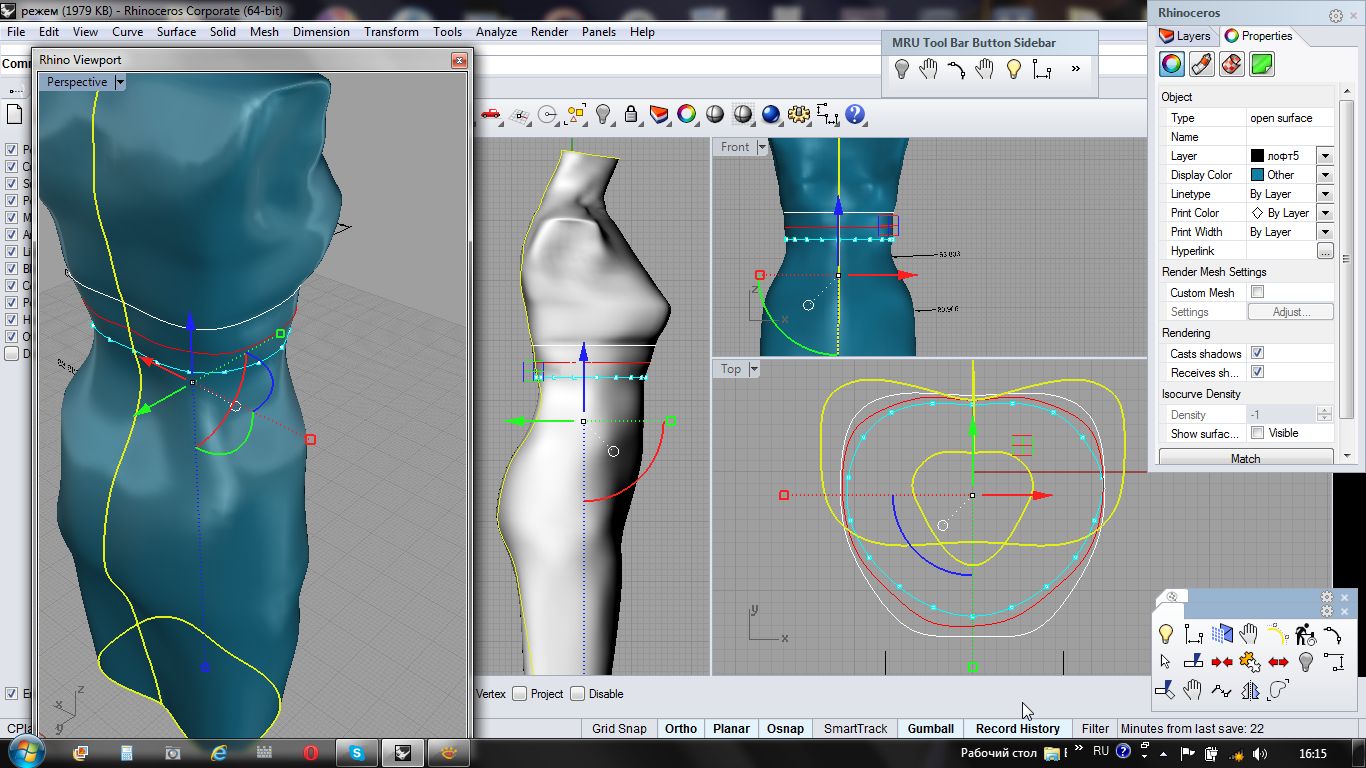Open the Surface menu
Screen dimensions: 1366x768
(176, 32)
